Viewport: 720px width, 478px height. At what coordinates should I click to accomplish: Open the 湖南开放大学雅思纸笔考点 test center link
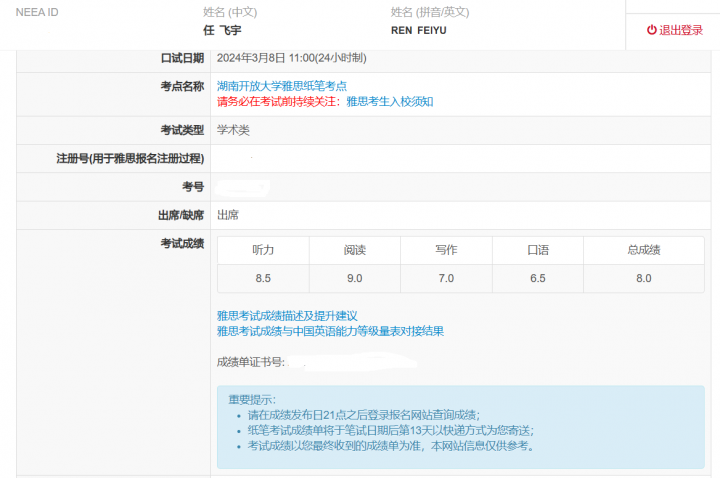click(x=281, y=86)
